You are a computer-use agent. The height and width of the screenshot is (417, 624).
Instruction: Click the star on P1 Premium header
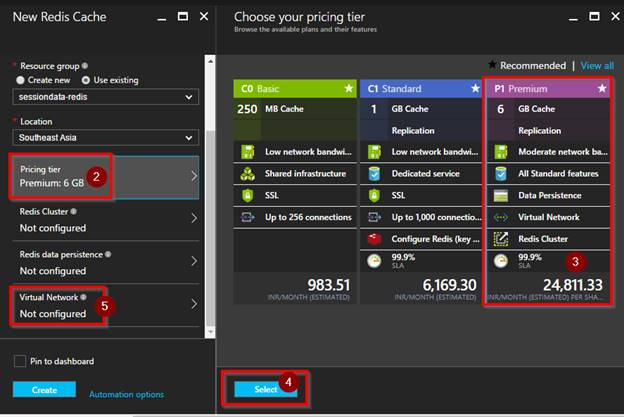602,88
